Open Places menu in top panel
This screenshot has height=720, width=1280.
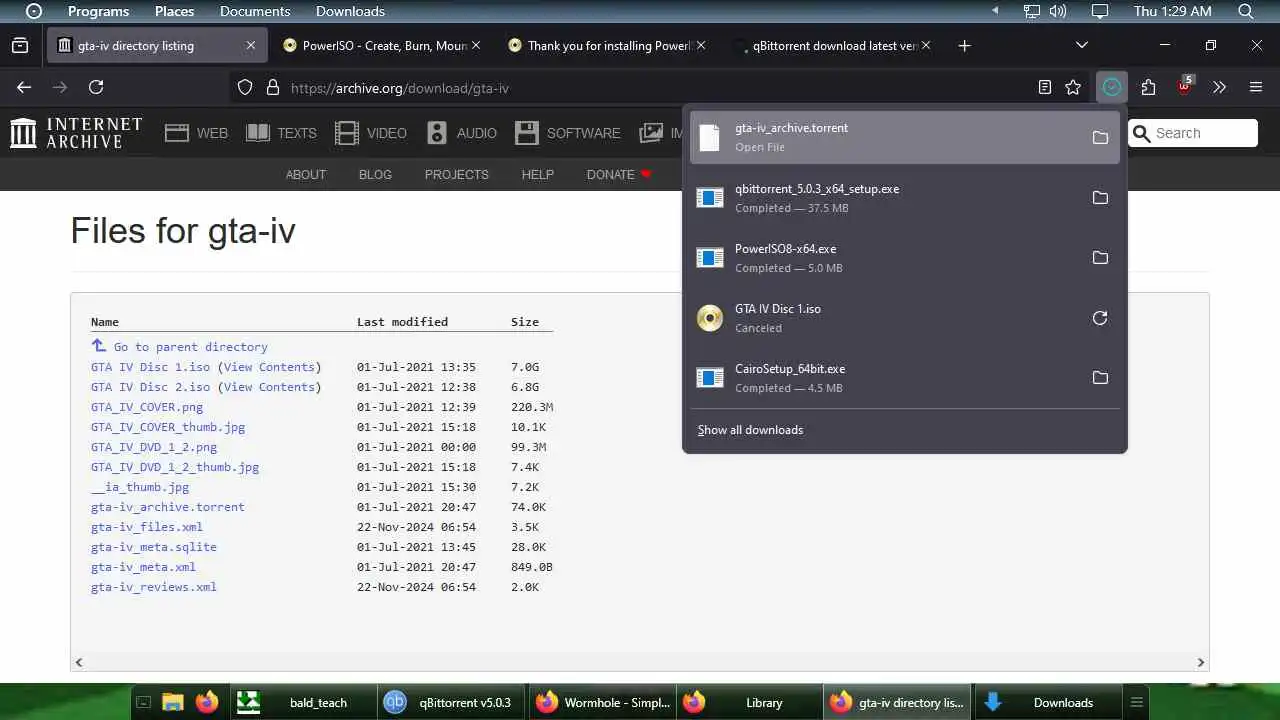coord(174,11)
